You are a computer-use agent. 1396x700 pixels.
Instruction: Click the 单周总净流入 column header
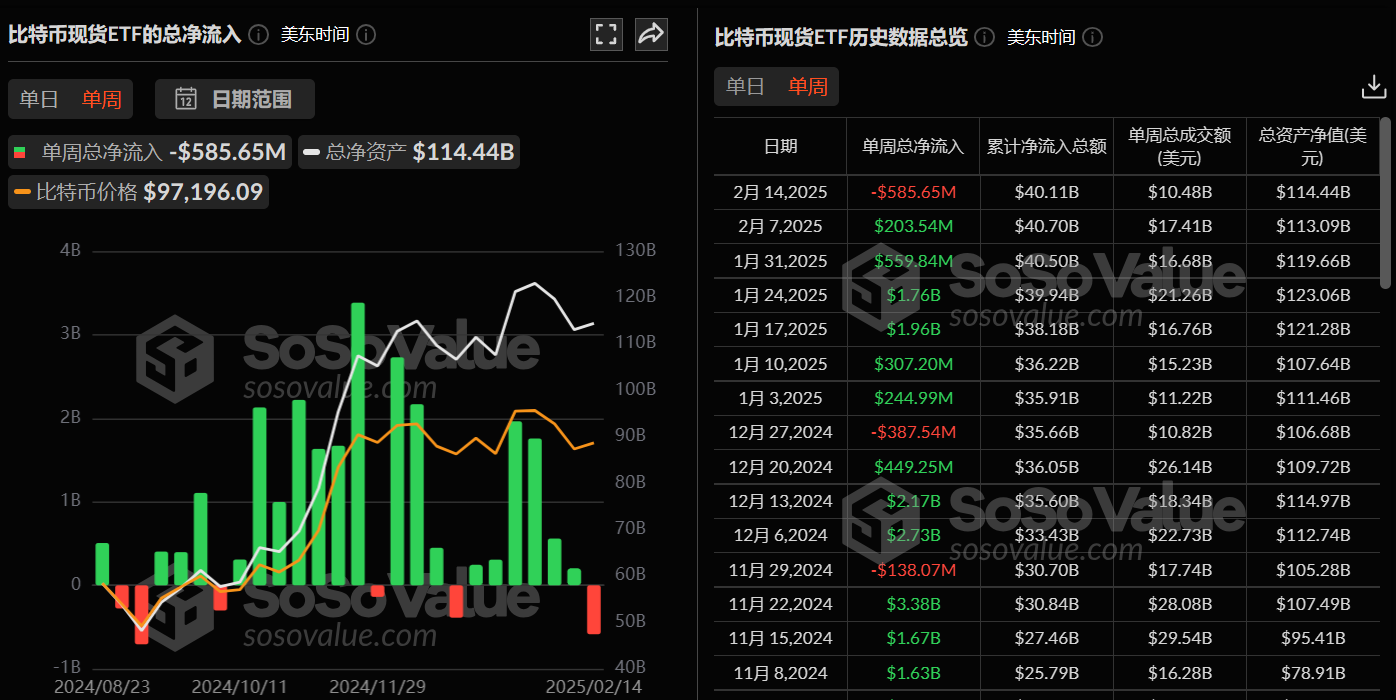[912, 146]
